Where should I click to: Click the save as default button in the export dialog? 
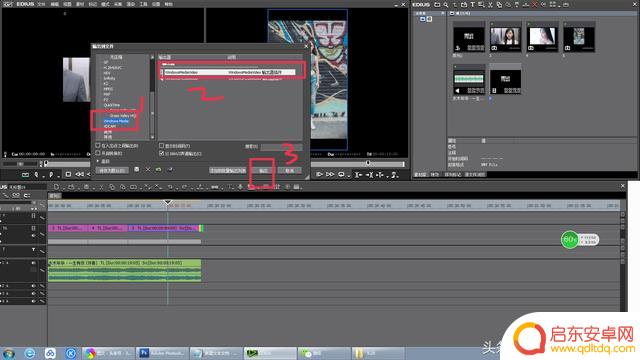tap(112, 170)
